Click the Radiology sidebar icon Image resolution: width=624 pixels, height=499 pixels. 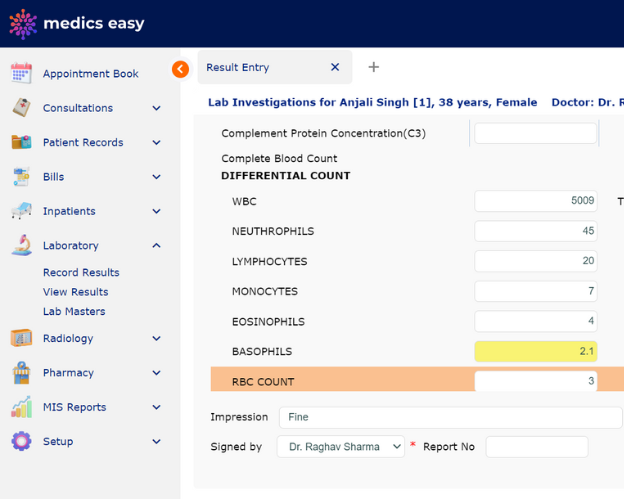pyautogui.click(x=21, y=338)
